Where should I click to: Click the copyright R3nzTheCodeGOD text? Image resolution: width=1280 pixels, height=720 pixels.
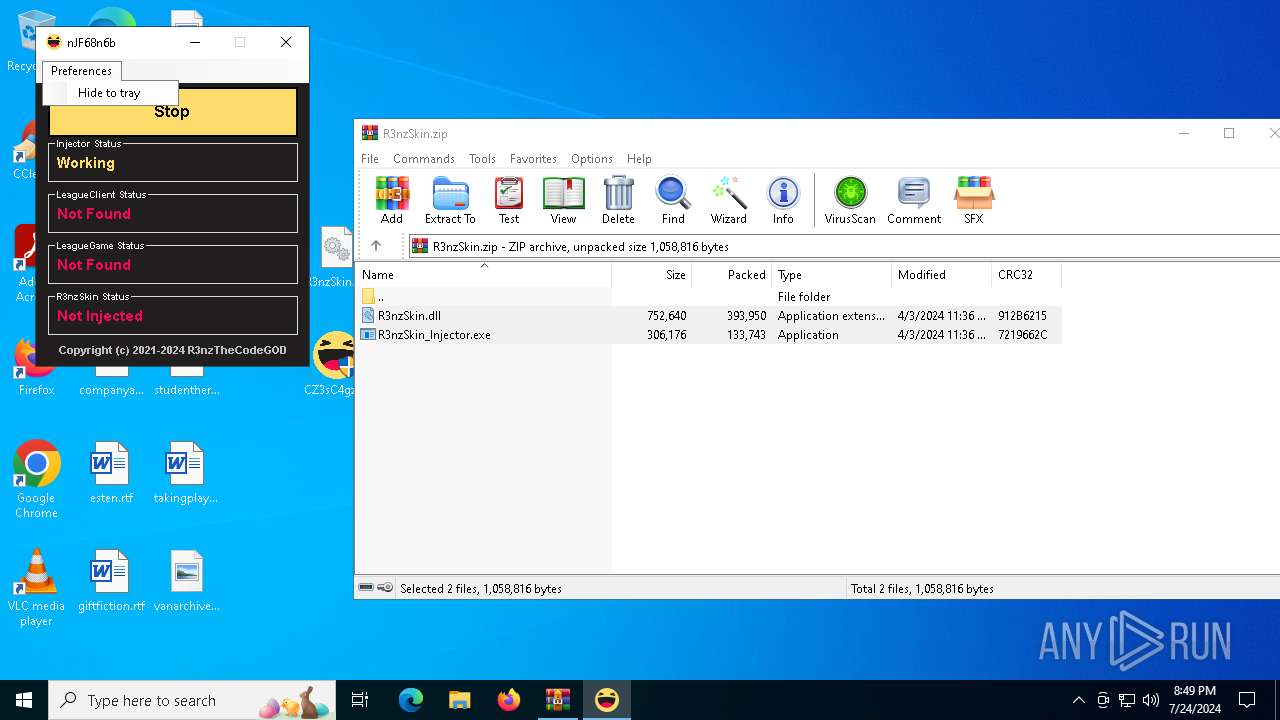pos(172,350)
